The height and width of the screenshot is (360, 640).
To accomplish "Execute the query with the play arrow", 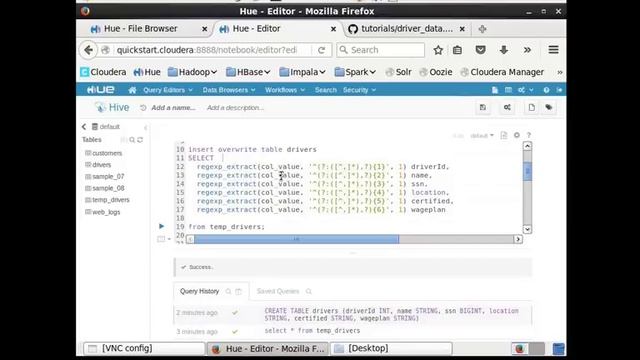I will [x=161, y=226].
